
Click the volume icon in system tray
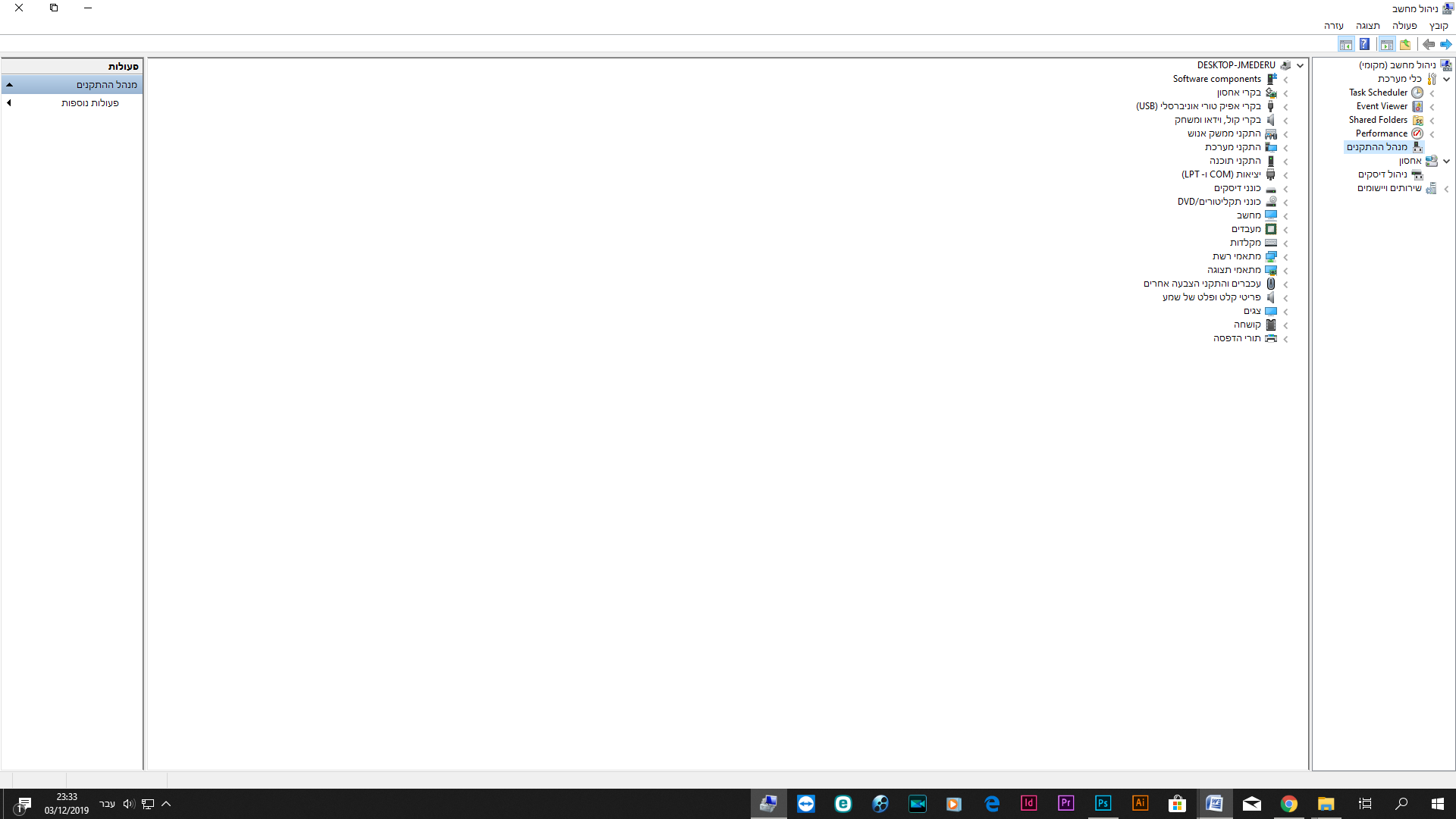[x=128, y=804]
